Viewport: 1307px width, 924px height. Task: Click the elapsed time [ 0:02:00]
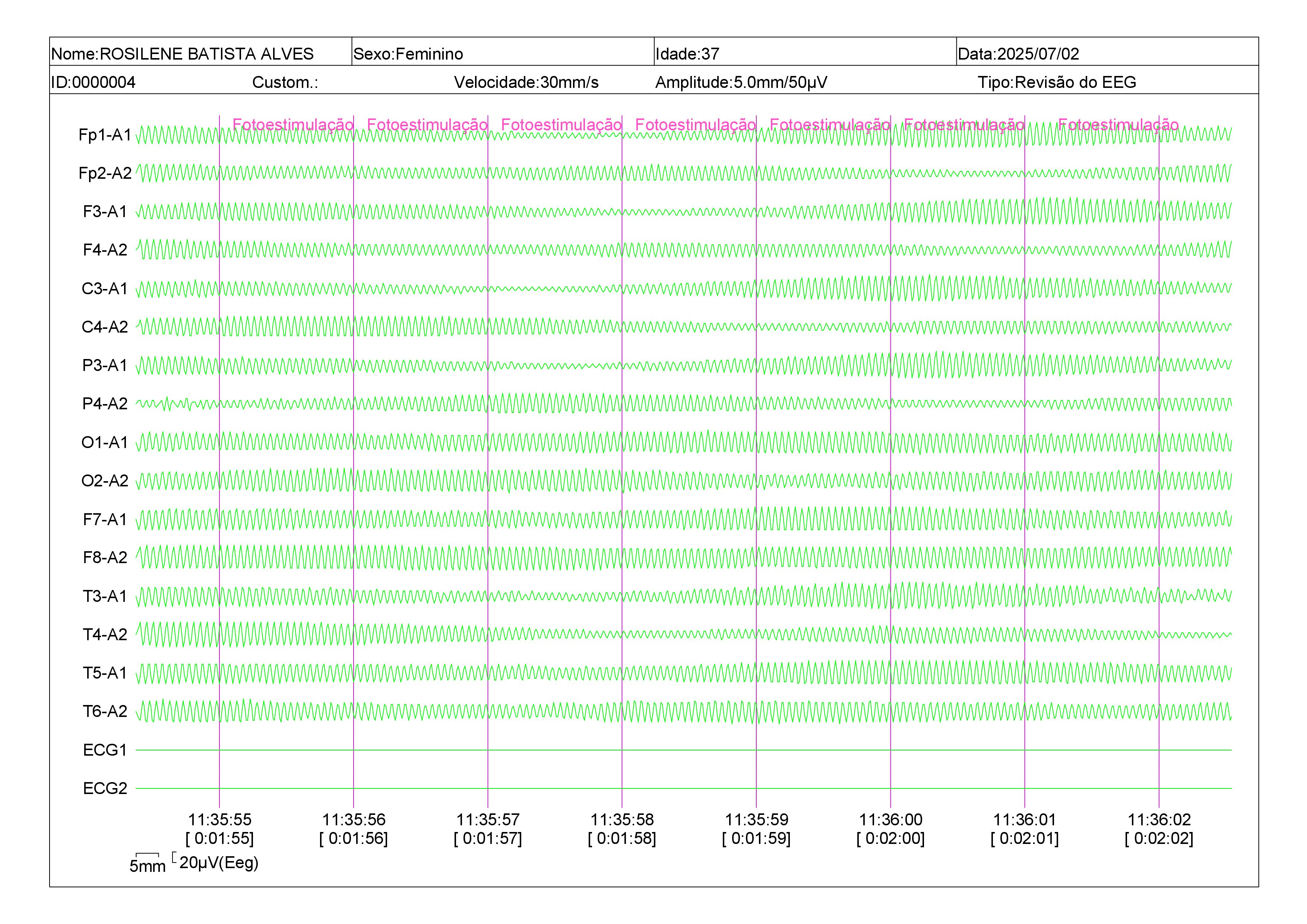(x=891, y=839)
